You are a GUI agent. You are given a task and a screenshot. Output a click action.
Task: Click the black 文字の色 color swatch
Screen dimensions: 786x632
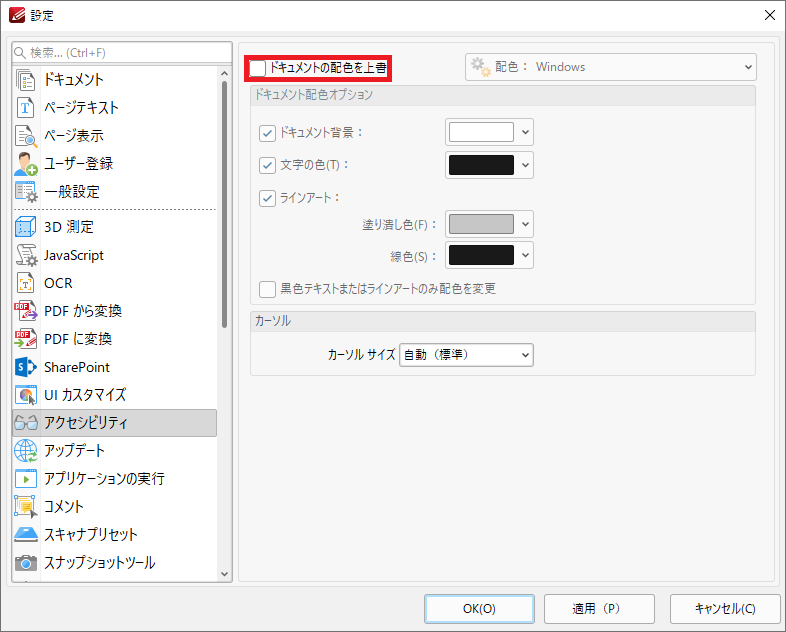click(x=481, y=165)
